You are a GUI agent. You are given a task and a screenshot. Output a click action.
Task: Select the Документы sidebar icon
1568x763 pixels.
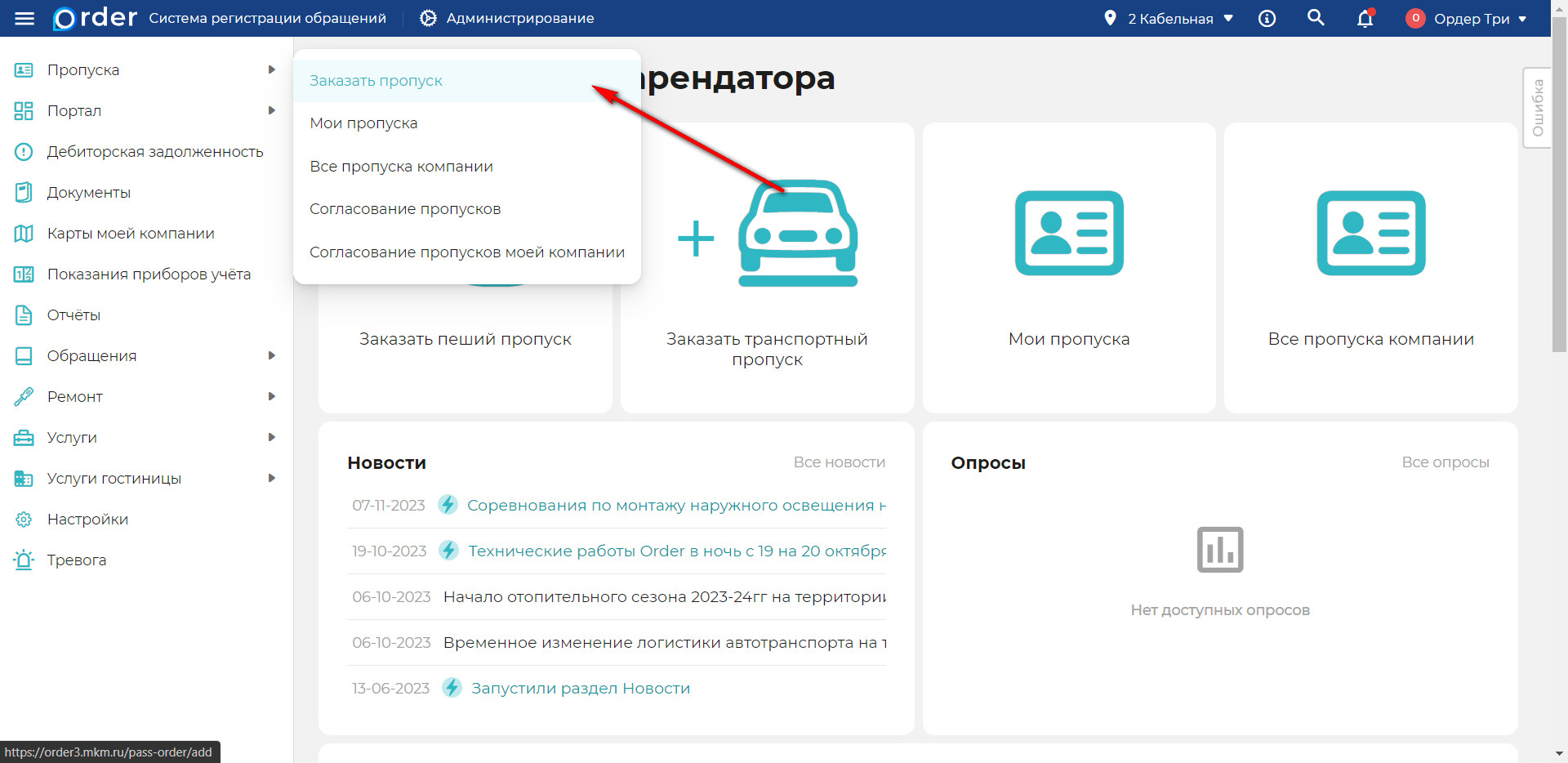point(23,192)
